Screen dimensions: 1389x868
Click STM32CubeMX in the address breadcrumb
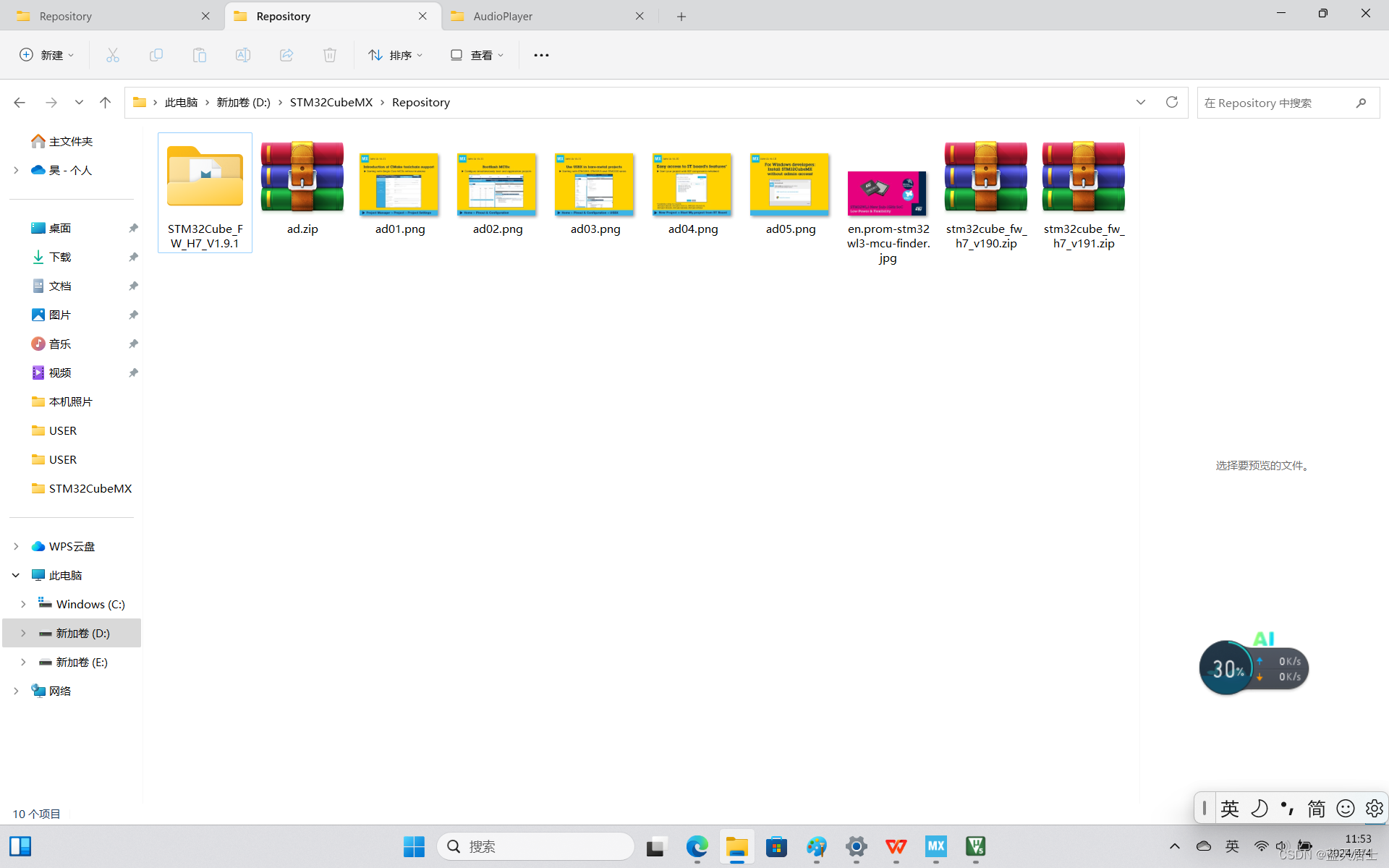(x=331, y=103)
